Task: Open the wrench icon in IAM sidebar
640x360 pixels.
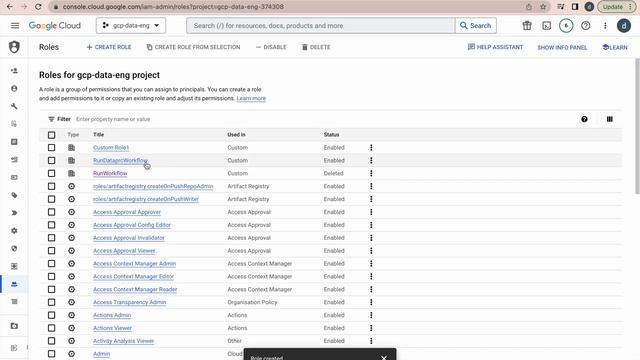Action: coord(14,106)
